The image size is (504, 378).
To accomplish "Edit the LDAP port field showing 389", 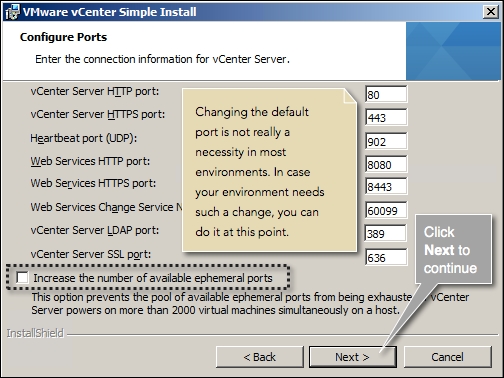I will 385,233.
